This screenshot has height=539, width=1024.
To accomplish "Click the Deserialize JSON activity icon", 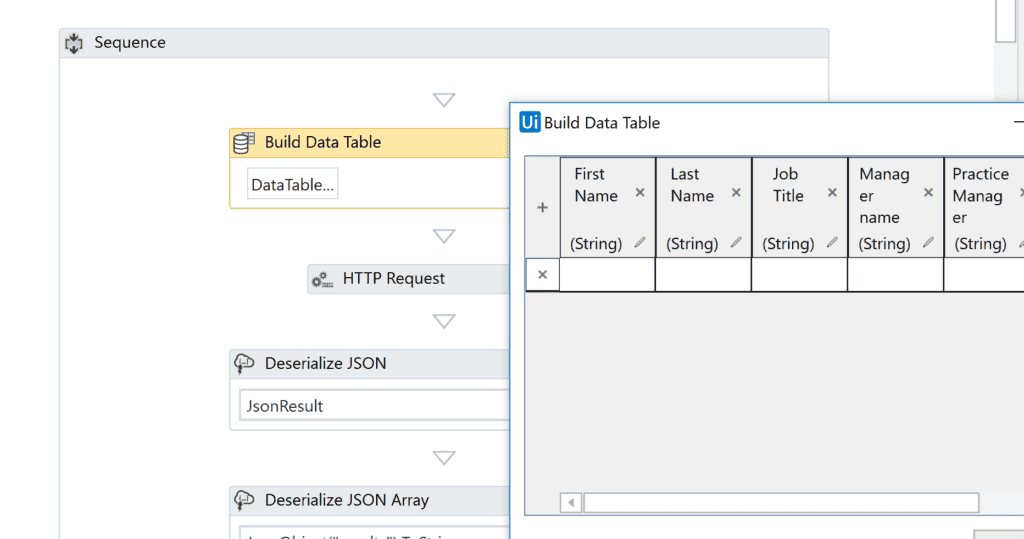I will pyautogui.click(x=244, y=364).
